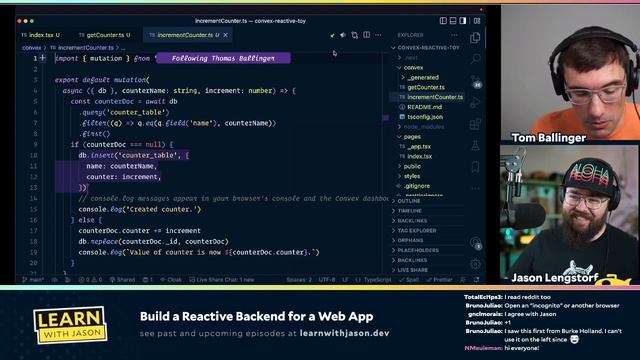The width and height of the screenshot is (640, 360).
Task: Open the Search view in activity bar
Action: 476,59
